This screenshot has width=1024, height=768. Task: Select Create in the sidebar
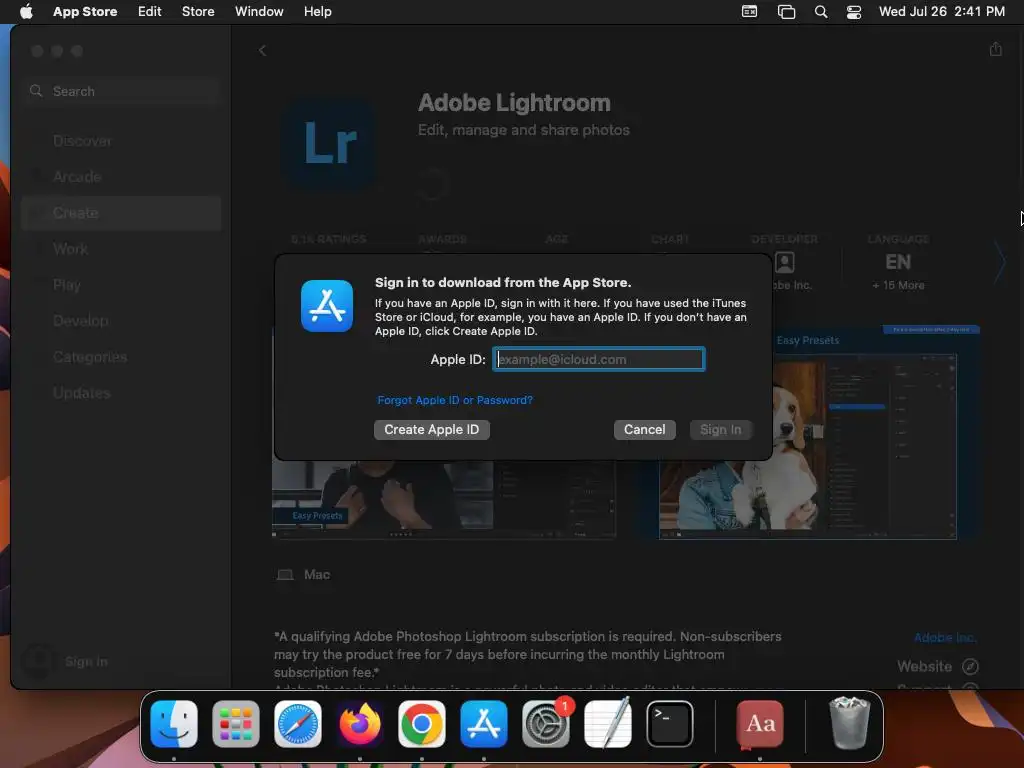[x=121, y=213]
